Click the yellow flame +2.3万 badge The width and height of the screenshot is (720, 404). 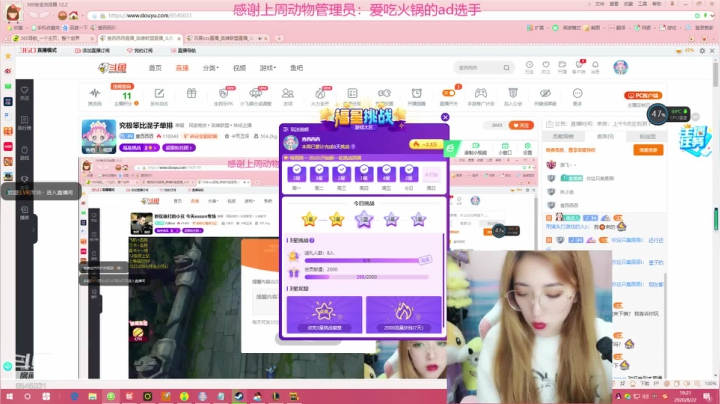(425, 144)
